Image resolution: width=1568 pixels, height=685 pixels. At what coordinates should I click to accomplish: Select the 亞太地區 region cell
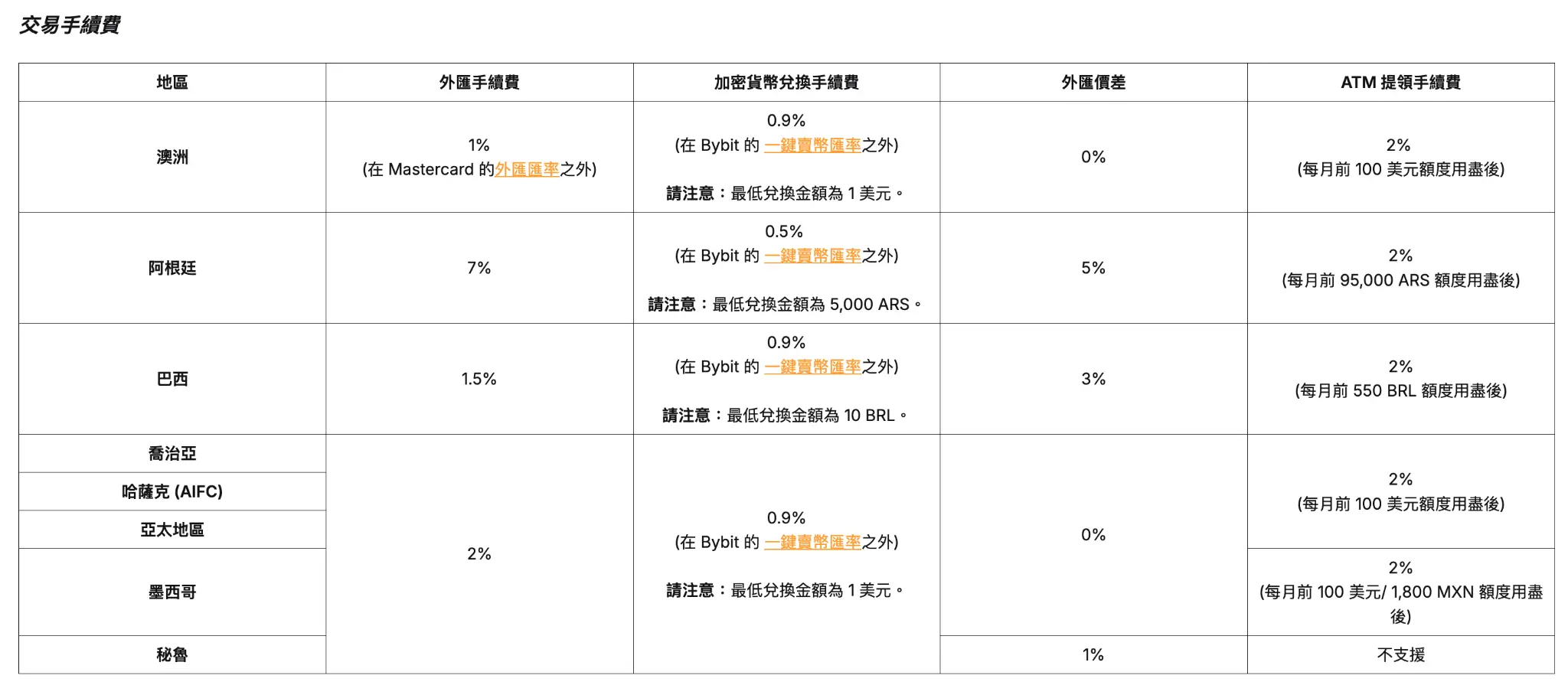(172, 530)
